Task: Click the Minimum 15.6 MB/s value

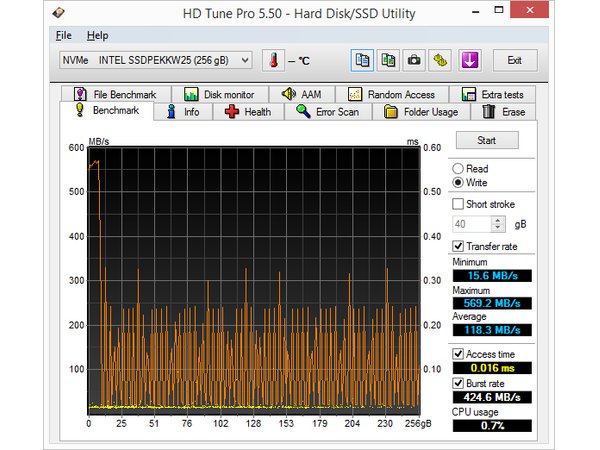Action: (492, 276)
